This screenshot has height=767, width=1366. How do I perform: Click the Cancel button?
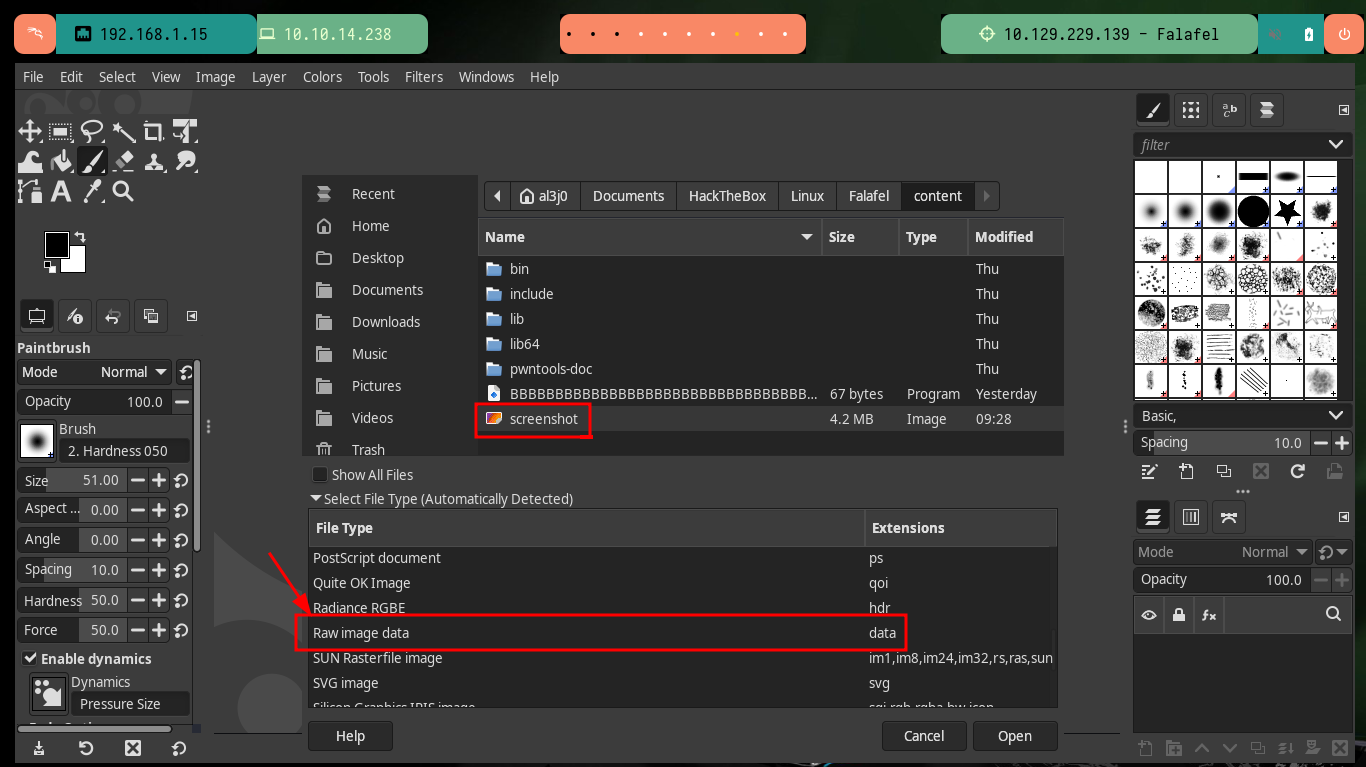pos(924,736)
